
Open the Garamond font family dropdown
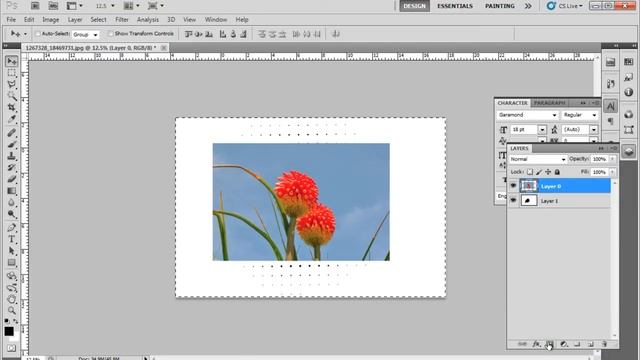(x=527, y=115)
